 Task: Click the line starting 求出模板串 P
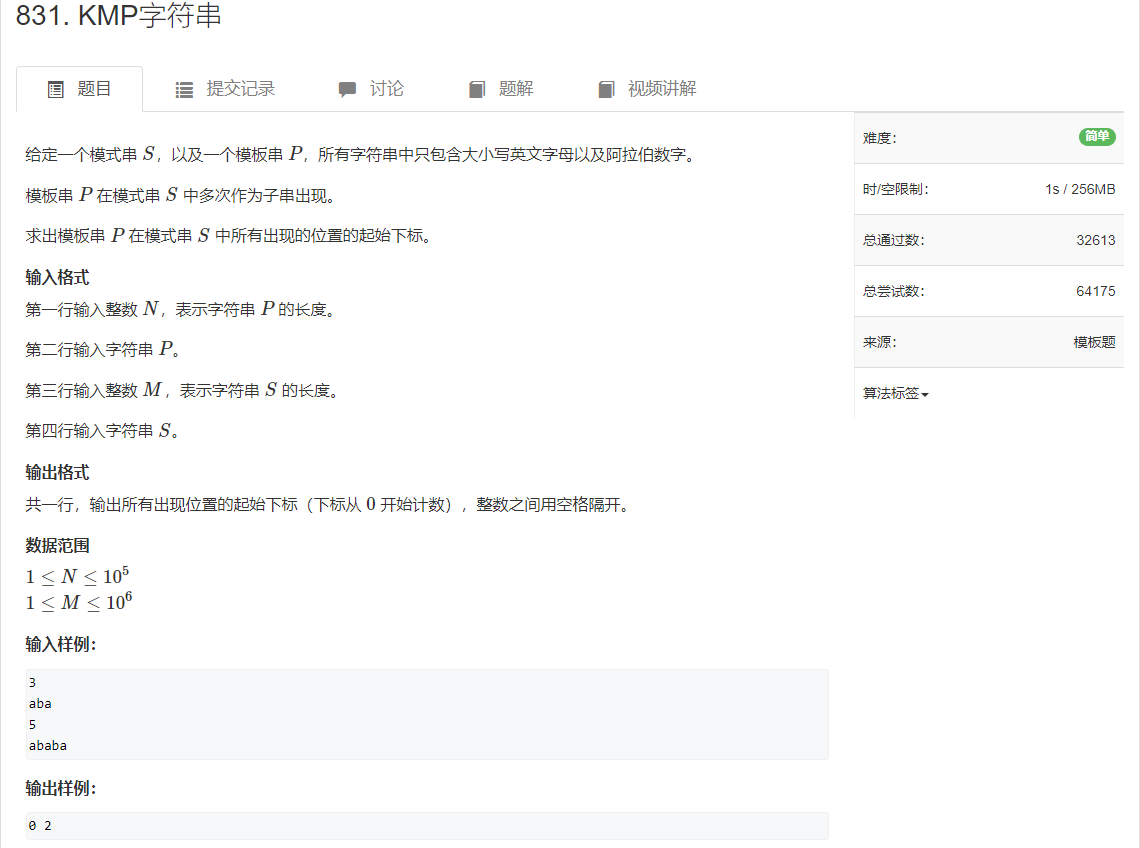point(228,236)
